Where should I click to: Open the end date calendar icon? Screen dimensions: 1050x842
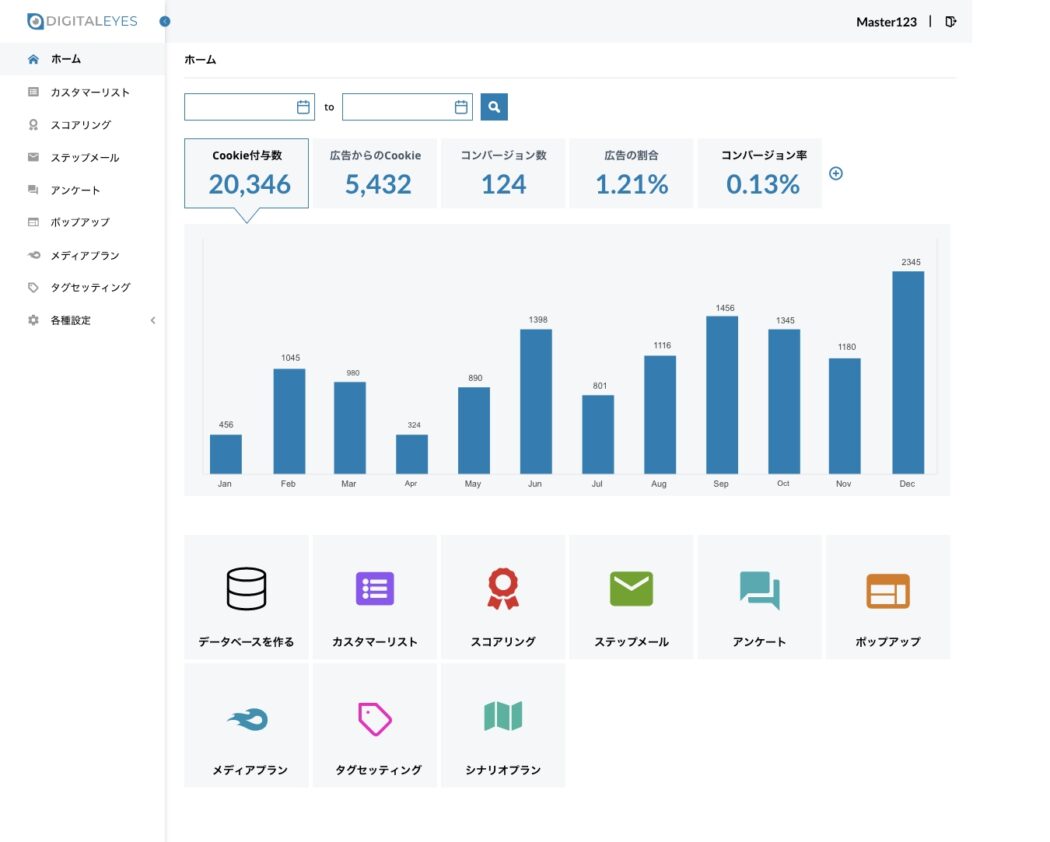click(461, 107)
